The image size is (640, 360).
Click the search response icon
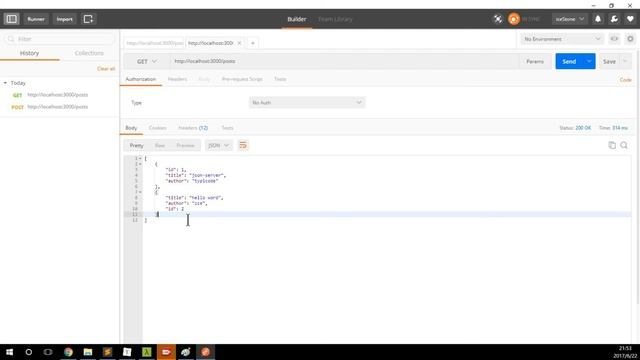(x=624, y=145)
